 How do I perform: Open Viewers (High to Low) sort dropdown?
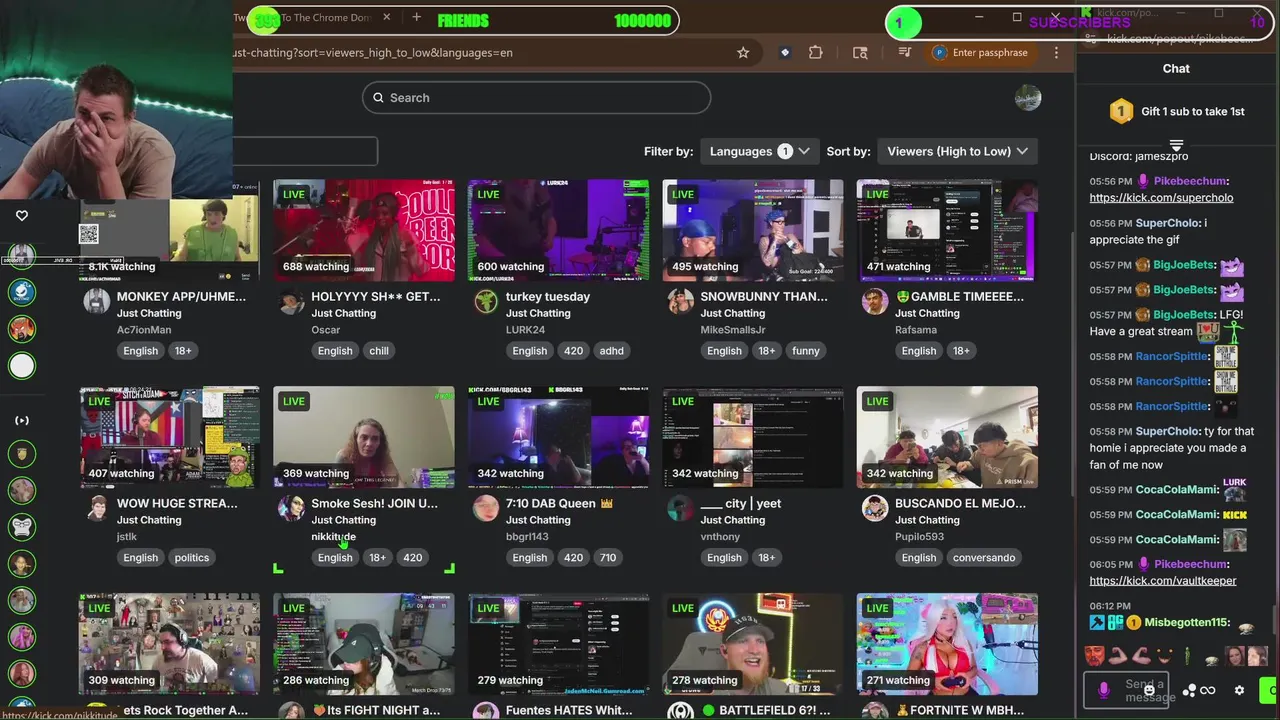[957, 151]
